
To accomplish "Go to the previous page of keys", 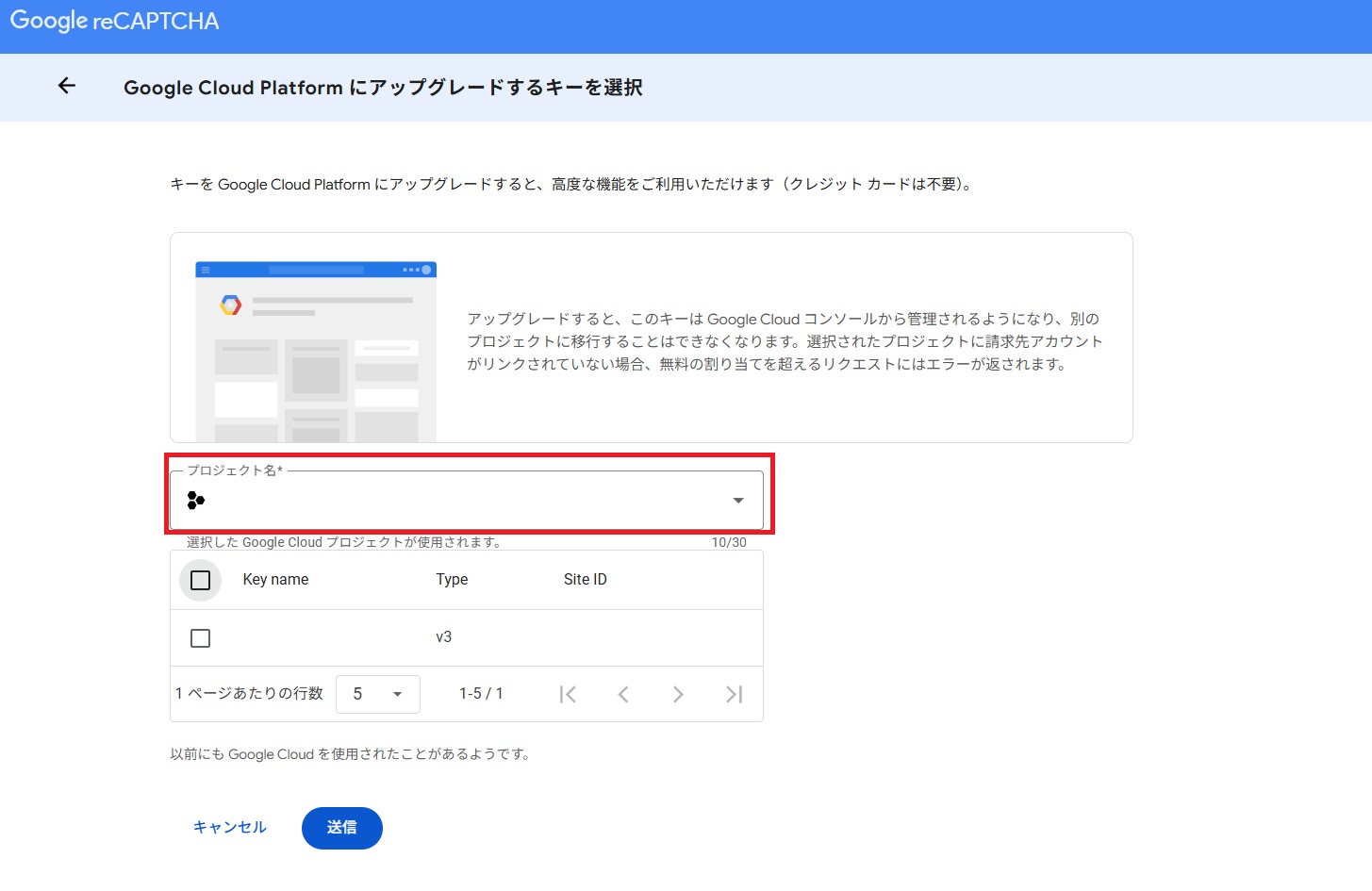I will coord(623,694).
